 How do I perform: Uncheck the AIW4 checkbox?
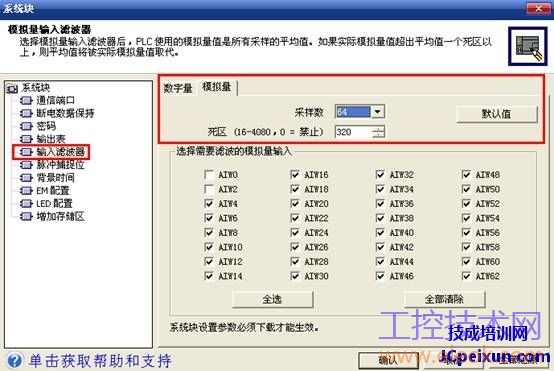[209, 204]
